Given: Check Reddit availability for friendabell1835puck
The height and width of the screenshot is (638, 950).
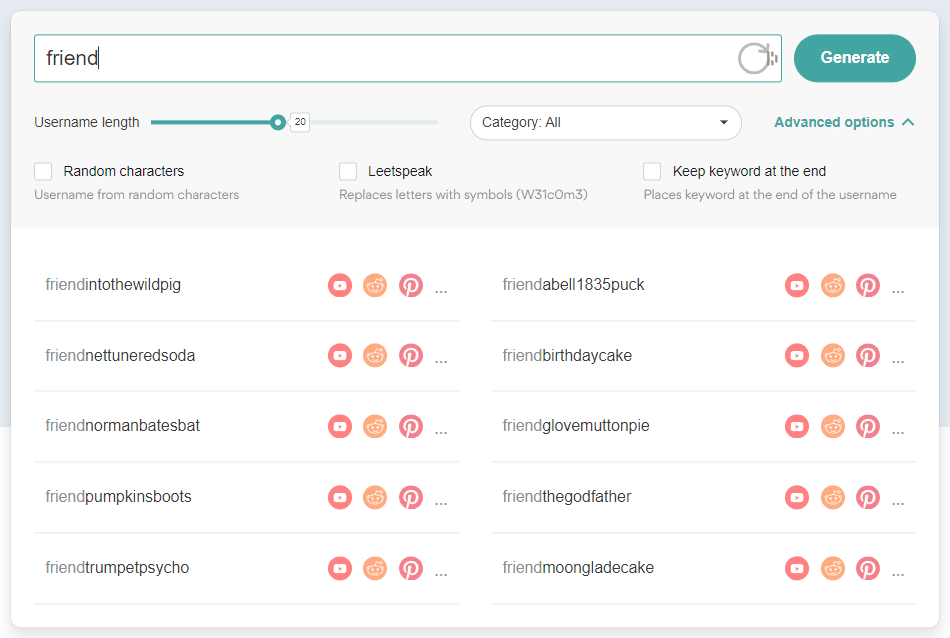Looking at the screenshot, I should tap(832, 285).
